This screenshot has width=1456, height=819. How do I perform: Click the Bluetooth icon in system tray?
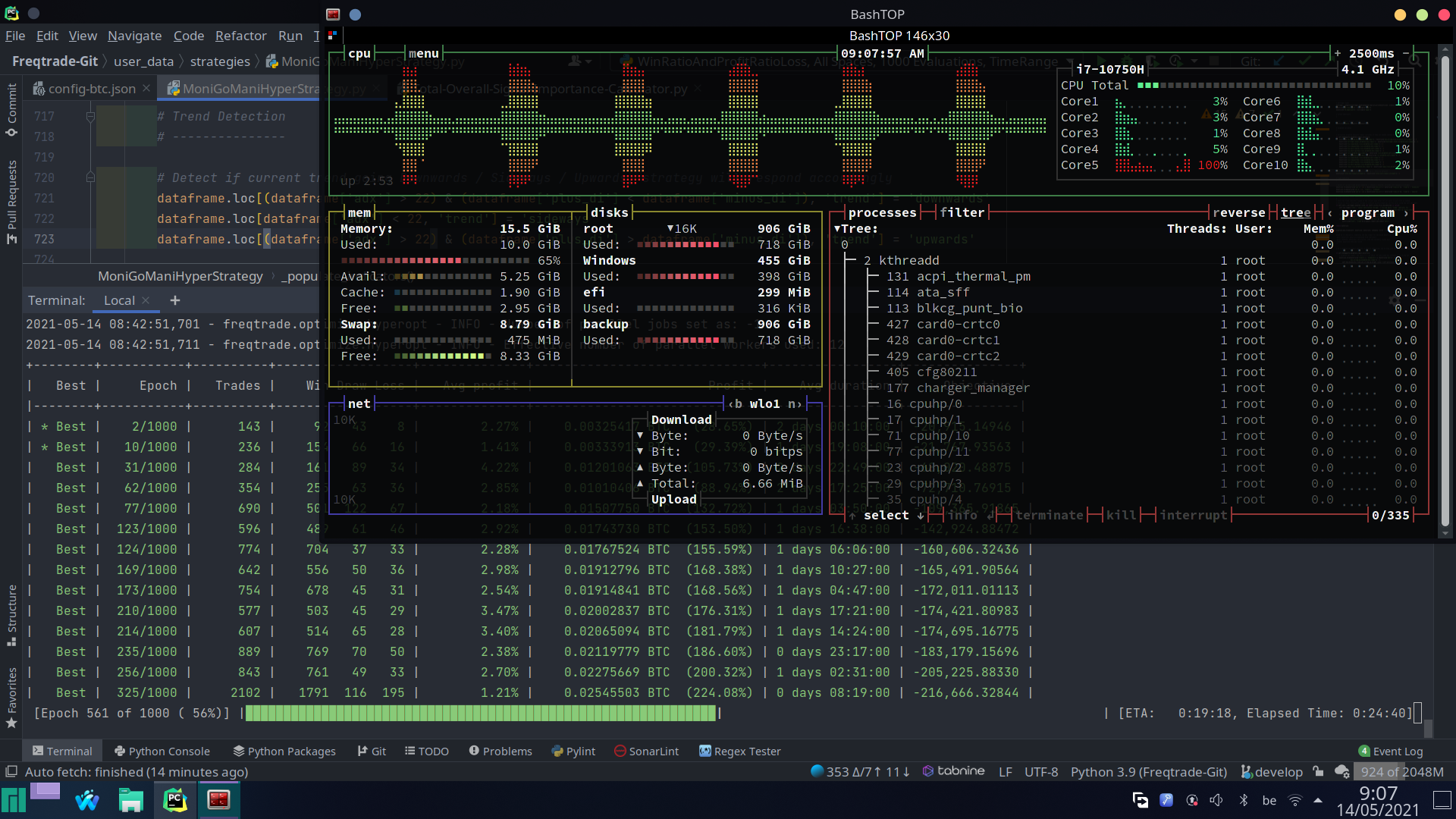tap(1244, 800)
